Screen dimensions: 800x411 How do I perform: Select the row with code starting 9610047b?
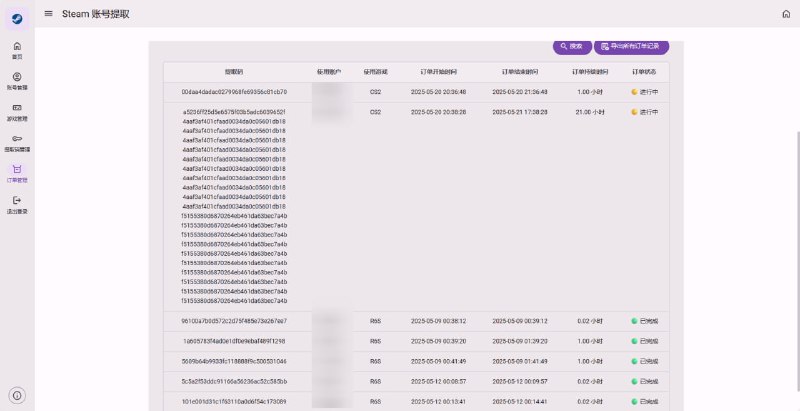click(x=234, y=321)
